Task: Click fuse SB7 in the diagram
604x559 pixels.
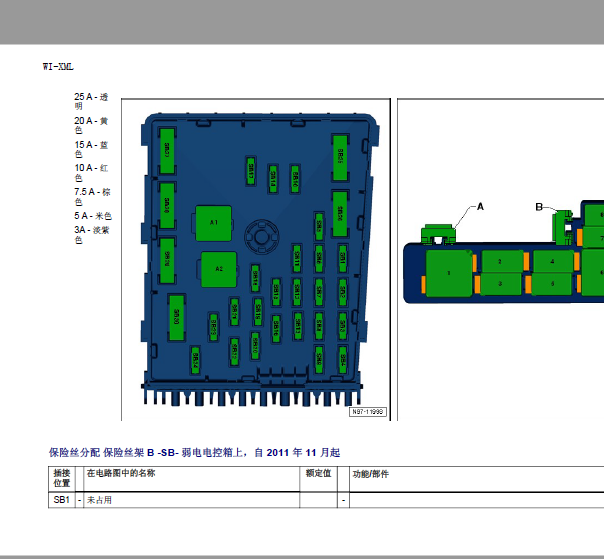Action: tap(319, 292)
